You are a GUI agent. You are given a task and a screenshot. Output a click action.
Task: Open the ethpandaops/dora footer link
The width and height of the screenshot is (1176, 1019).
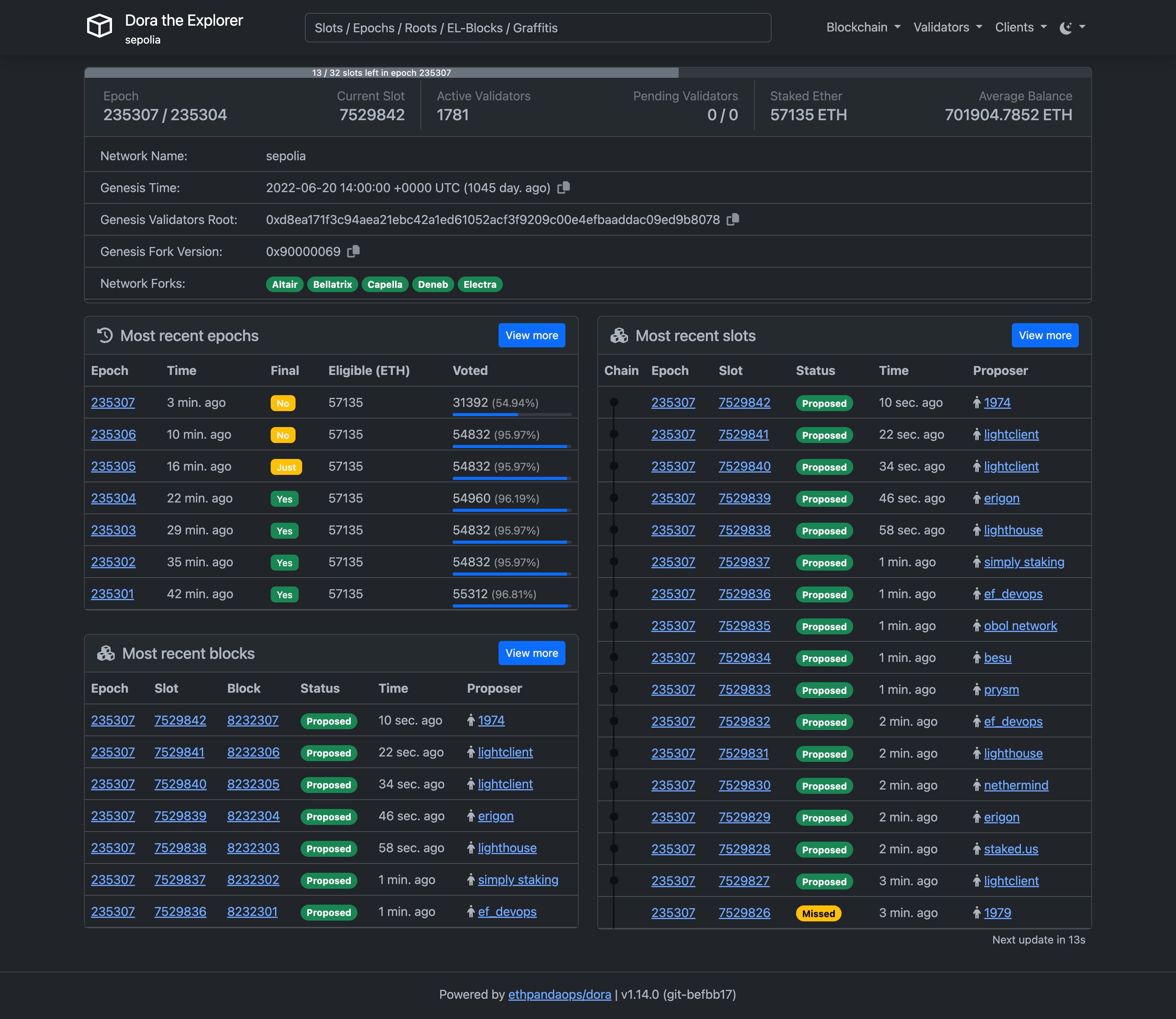[560, 994]
